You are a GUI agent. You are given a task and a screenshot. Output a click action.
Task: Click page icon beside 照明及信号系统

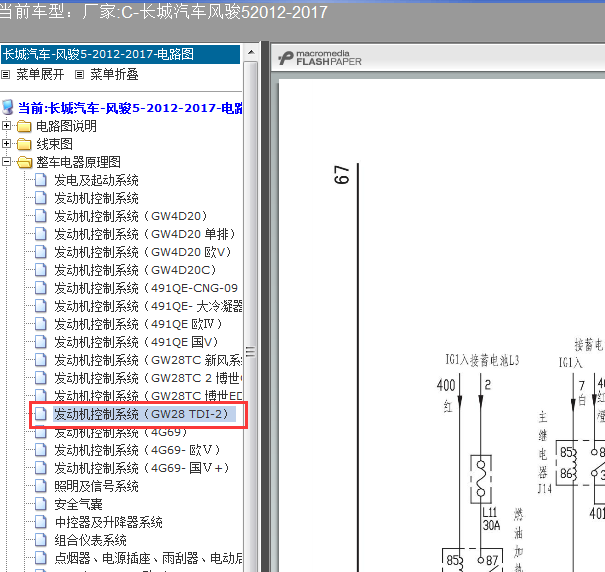[41, 486]
